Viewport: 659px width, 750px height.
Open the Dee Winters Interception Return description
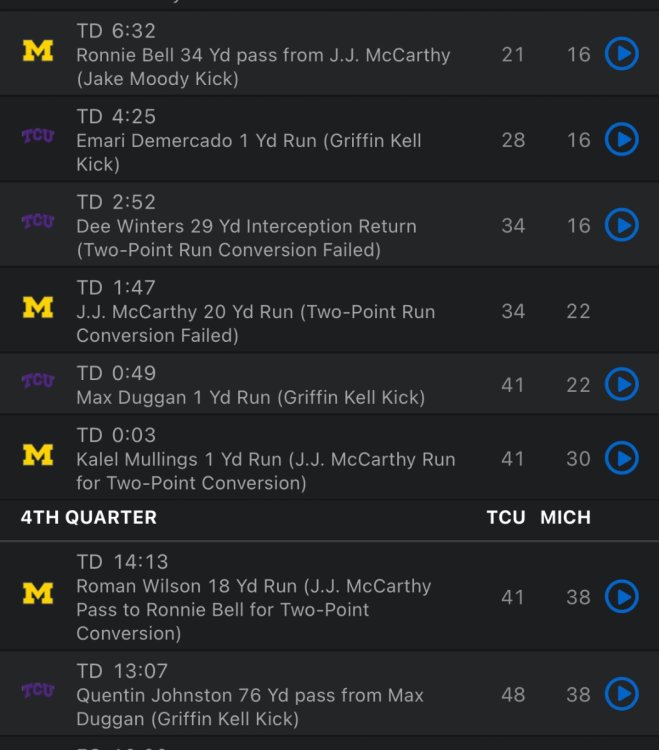point(246,238)
